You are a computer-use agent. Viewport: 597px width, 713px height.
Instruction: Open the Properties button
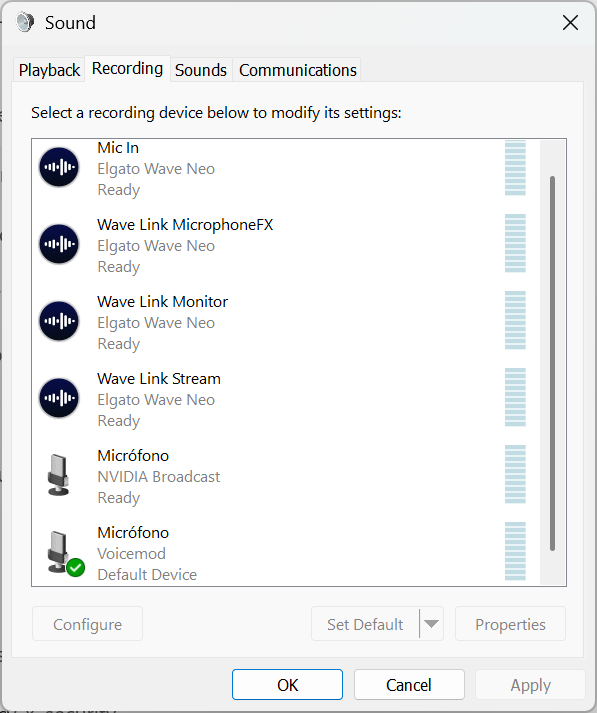pyautogui.click(x=510, y=624)
